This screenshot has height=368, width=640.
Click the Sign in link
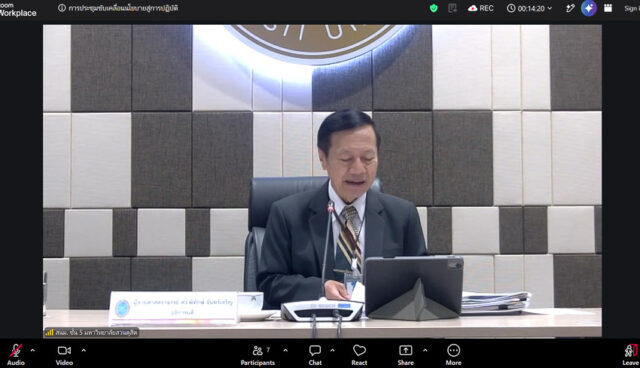[x=632, y=8]
